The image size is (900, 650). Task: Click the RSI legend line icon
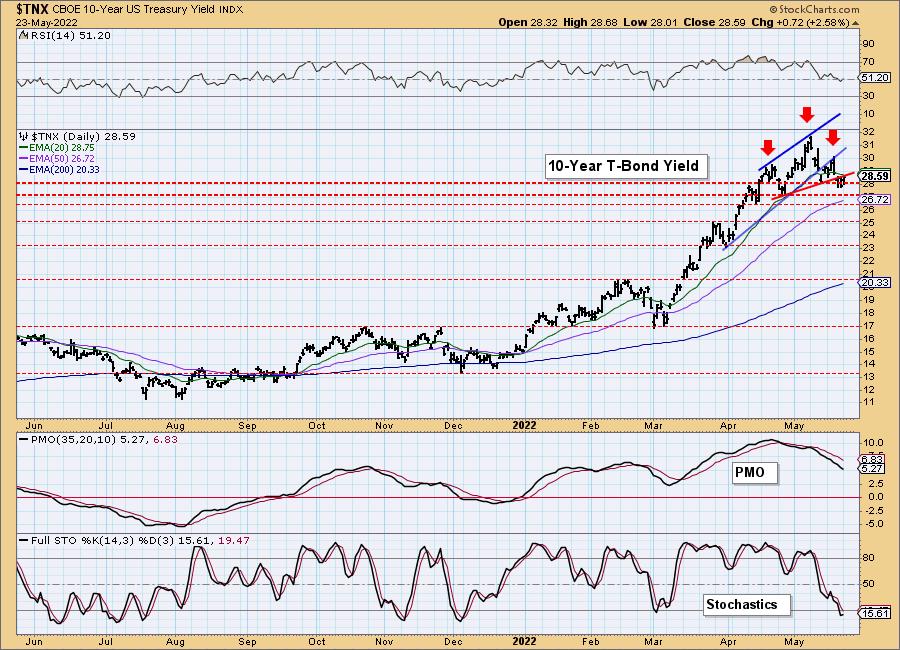click(22, 36)
